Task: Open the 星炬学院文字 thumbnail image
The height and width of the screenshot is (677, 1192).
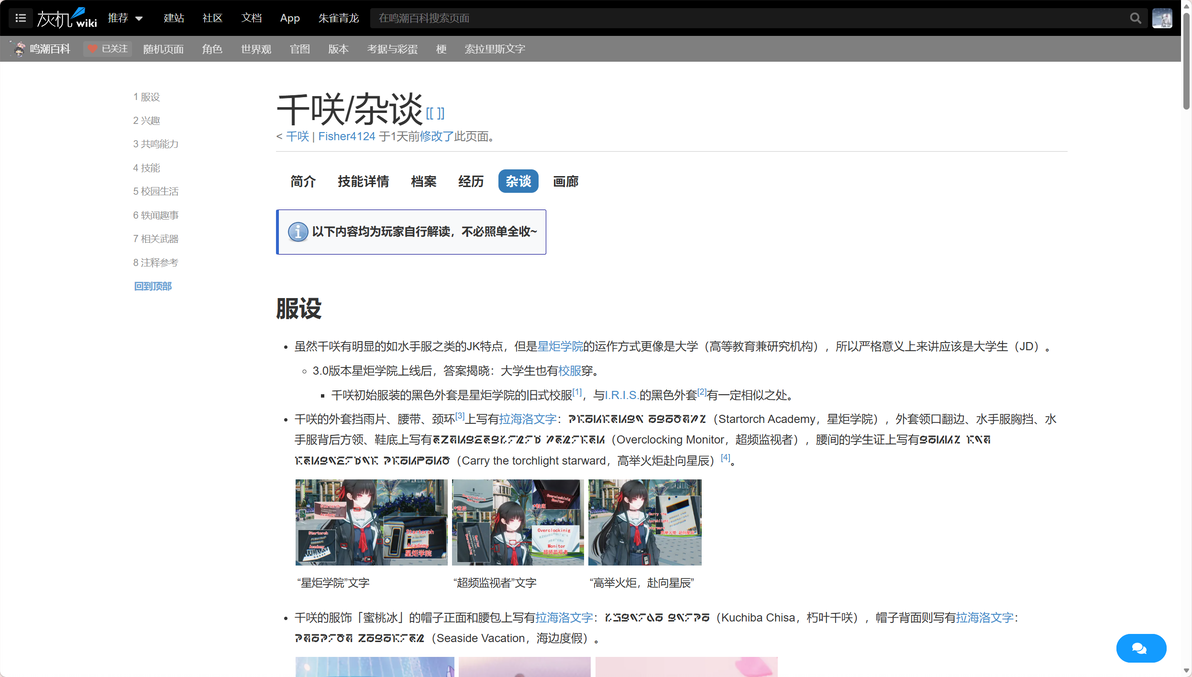Action: pyautogui.click(x=372, y=522)
